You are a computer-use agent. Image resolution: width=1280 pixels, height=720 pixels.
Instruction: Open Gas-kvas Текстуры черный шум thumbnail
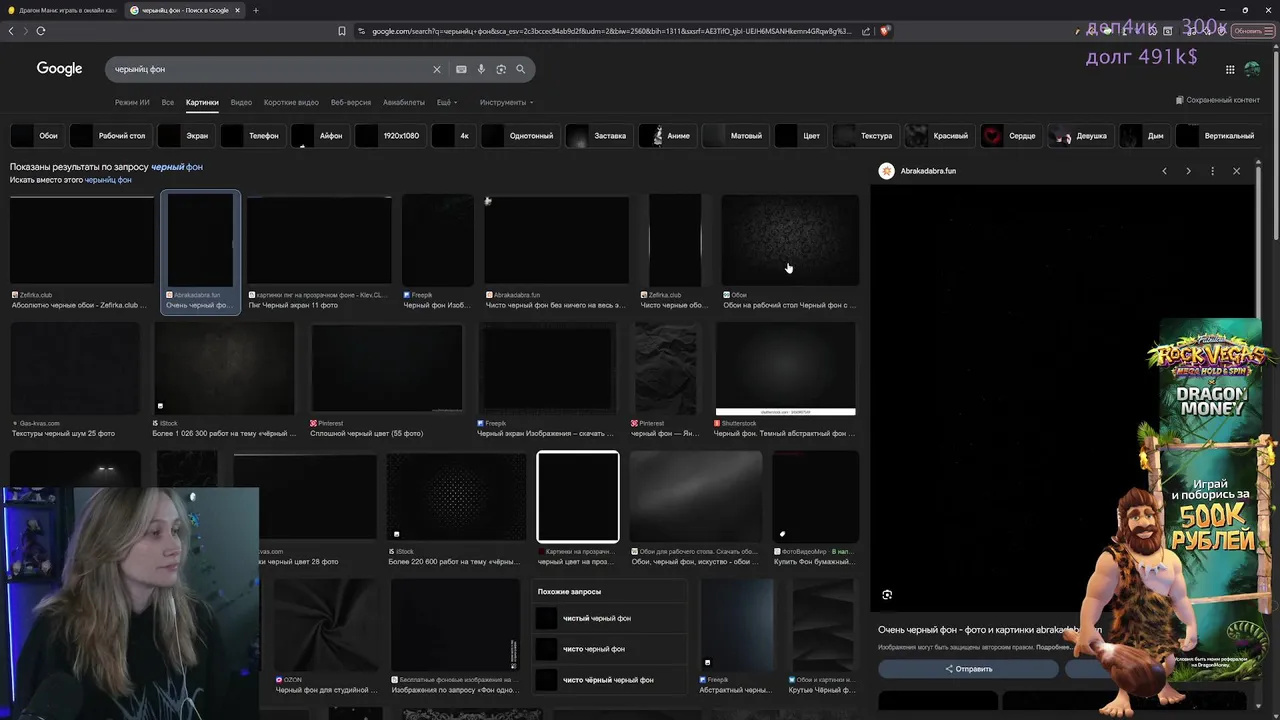(x=75, y=369)
